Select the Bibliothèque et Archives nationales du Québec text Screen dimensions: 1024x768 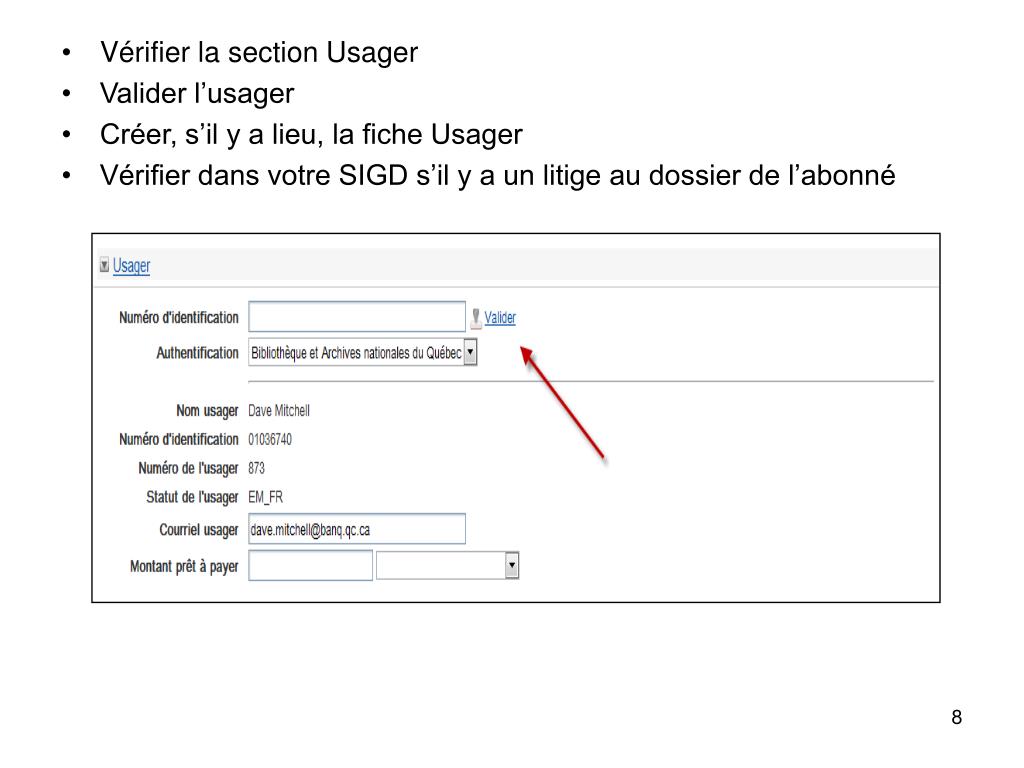356,353
